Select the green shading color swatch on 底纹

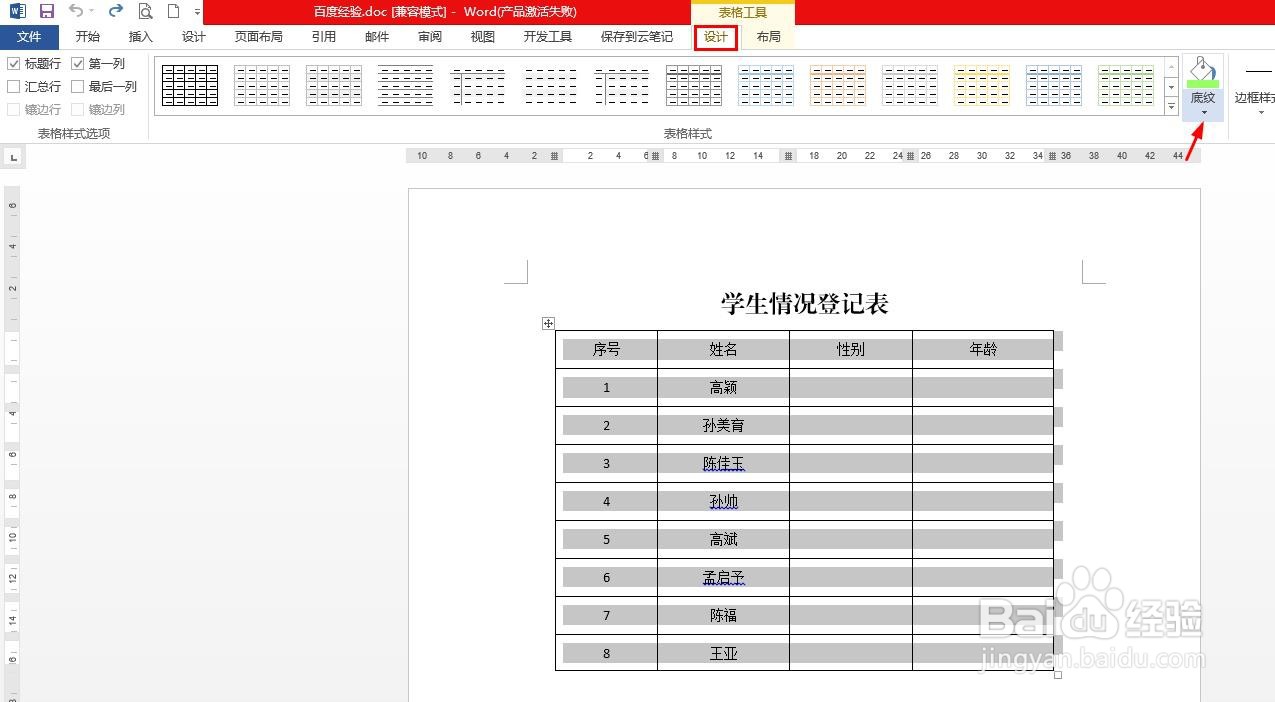1203,84
